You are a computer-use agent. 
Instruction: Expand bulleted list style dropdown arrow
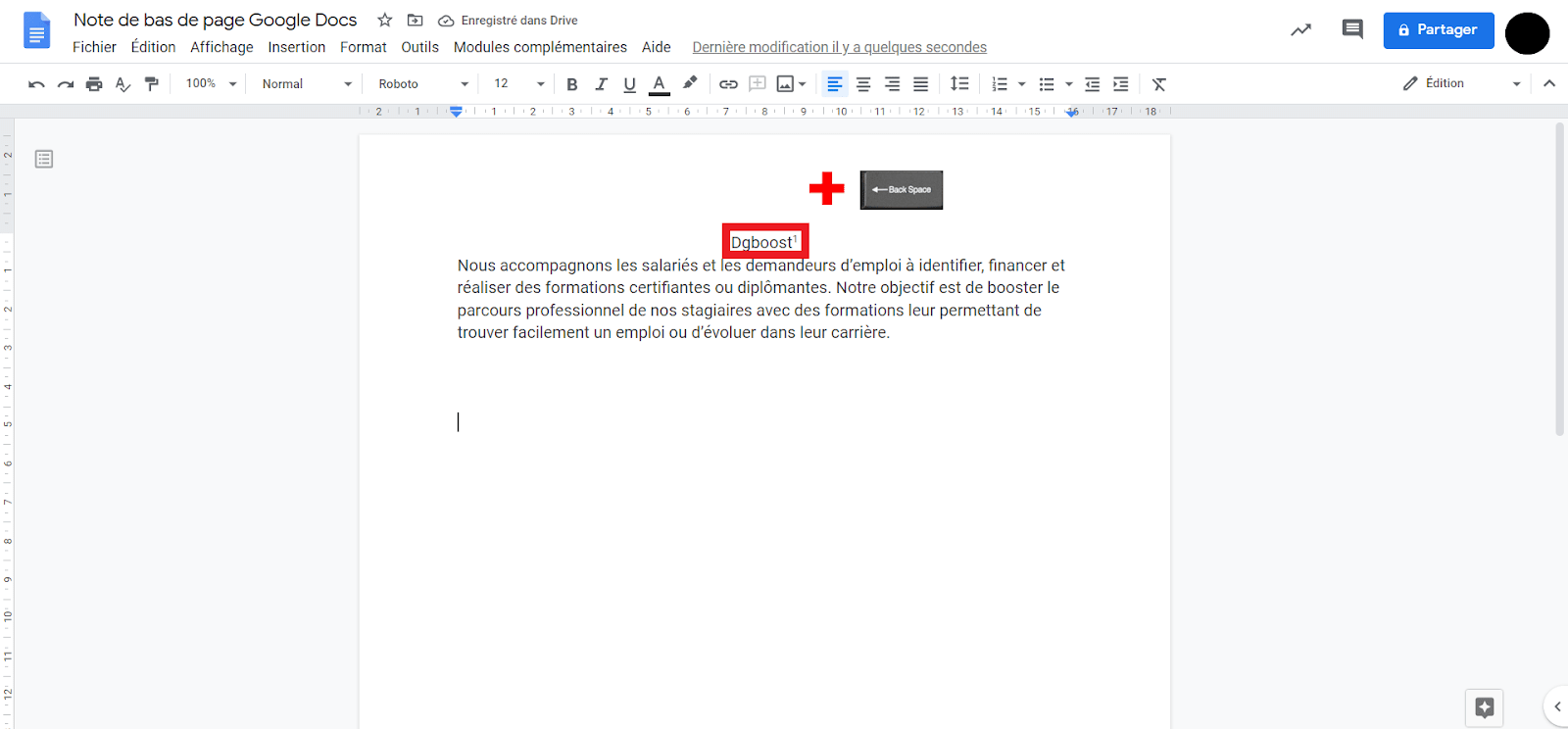click(x=1069, y=84)
